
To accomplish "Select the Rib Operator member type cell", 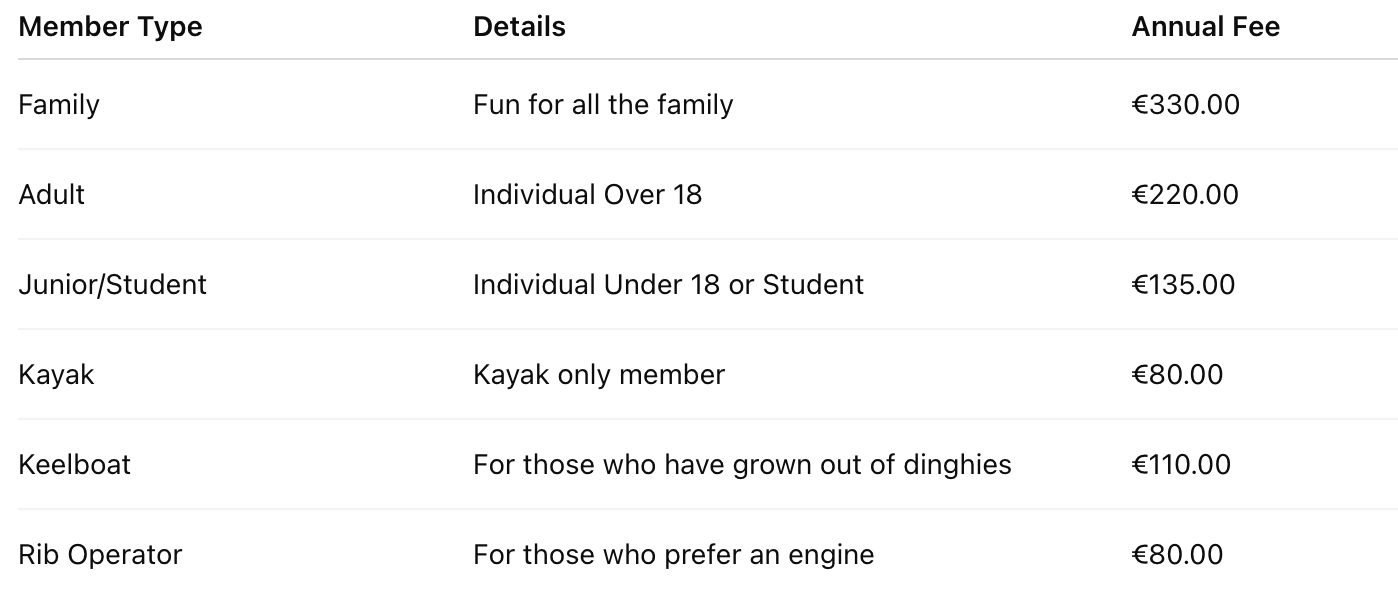I will (100, 554).
